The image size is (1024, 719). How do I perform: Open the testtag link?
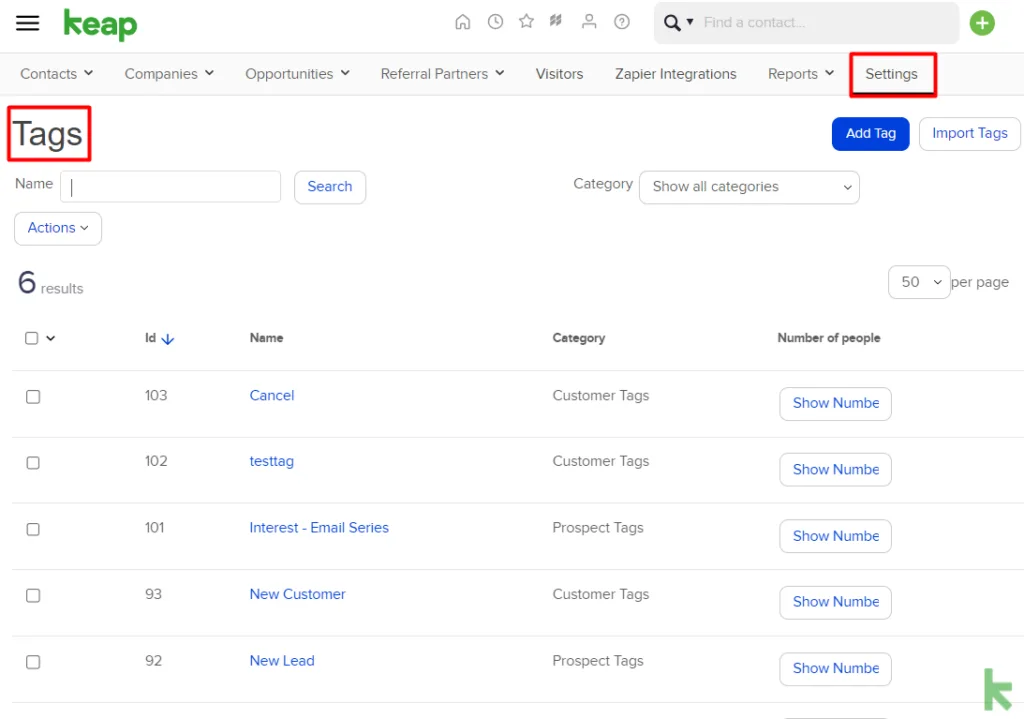click(272, 462)
